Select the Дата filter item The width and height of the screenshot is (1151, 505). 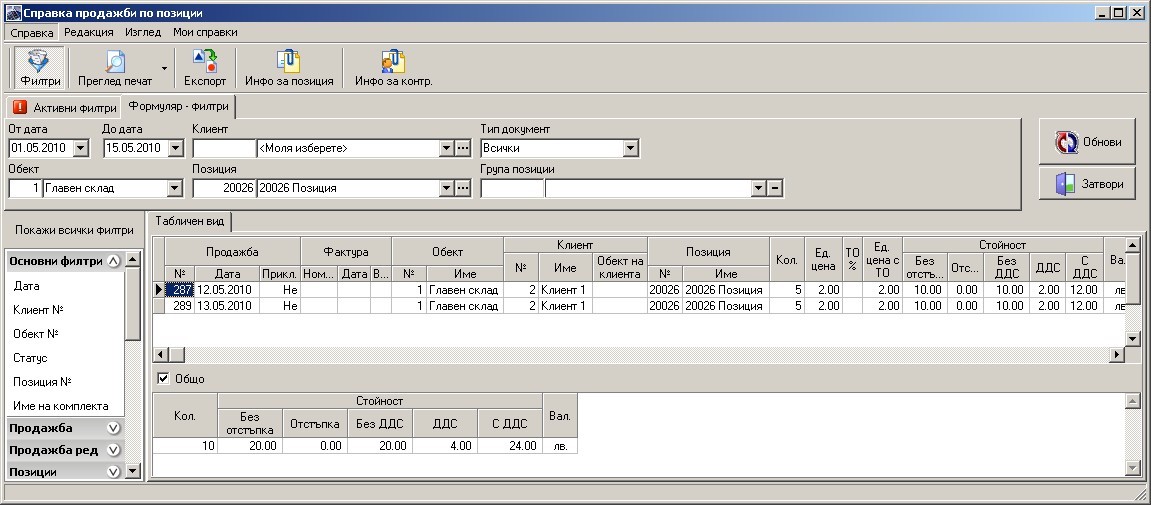pyautogui.click(x=26, y=286)
